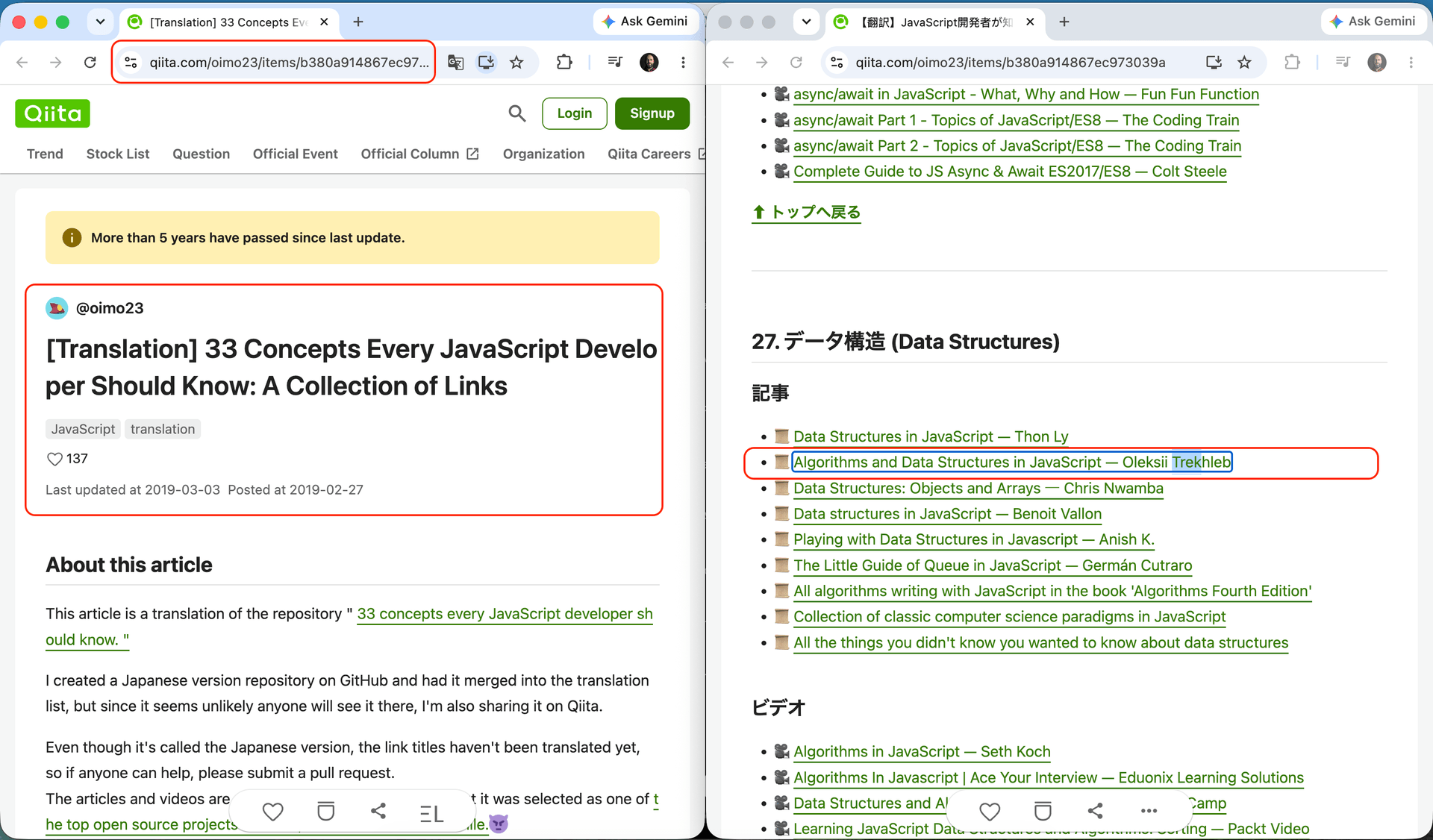Viewport: 1433px width, 840px height.
Task: Open tab search dropdown in right window
Action: (806, 22)
